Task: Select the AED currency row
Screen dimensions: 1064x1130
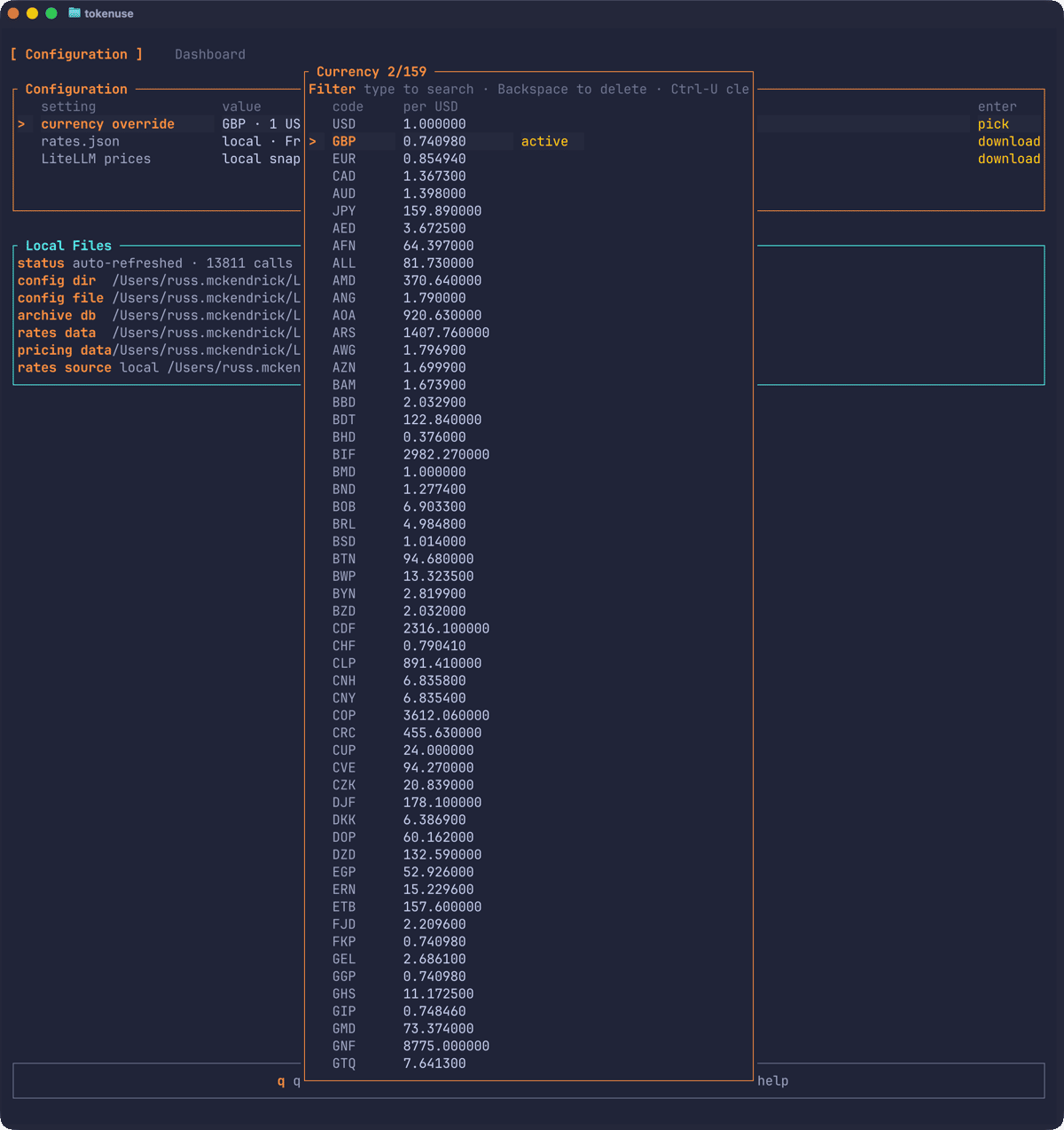Action: pyautogui.click(x=529, y=228)
